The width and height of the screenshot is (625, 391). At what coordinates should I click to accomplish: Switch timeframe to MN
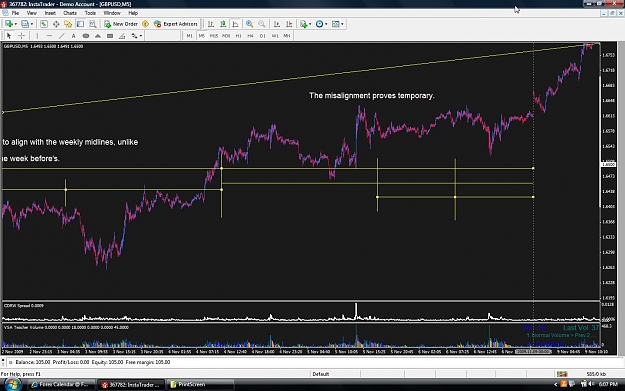click(287, 36)
